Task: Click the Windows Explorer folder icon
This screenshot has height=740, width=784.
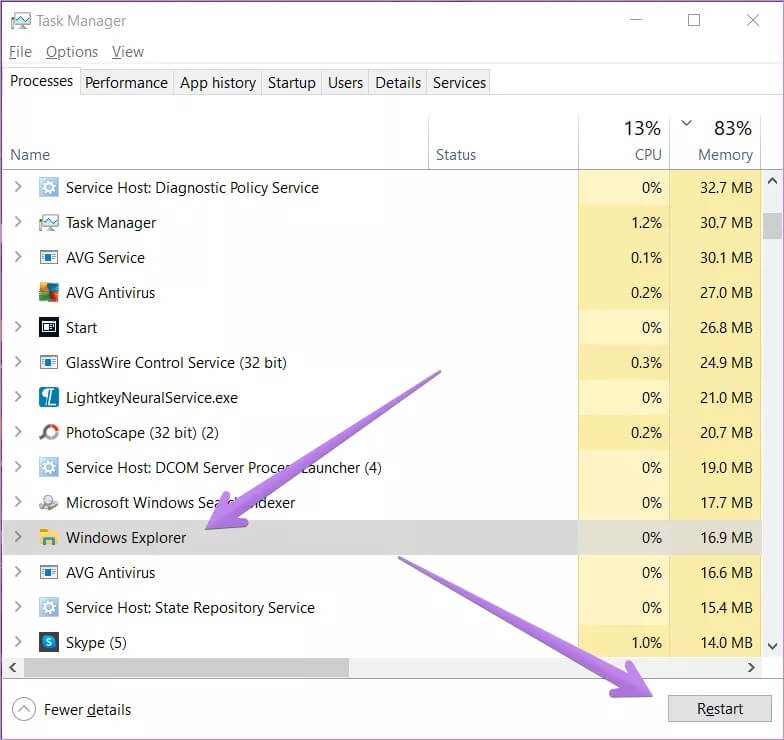Action: coord(48,538)
